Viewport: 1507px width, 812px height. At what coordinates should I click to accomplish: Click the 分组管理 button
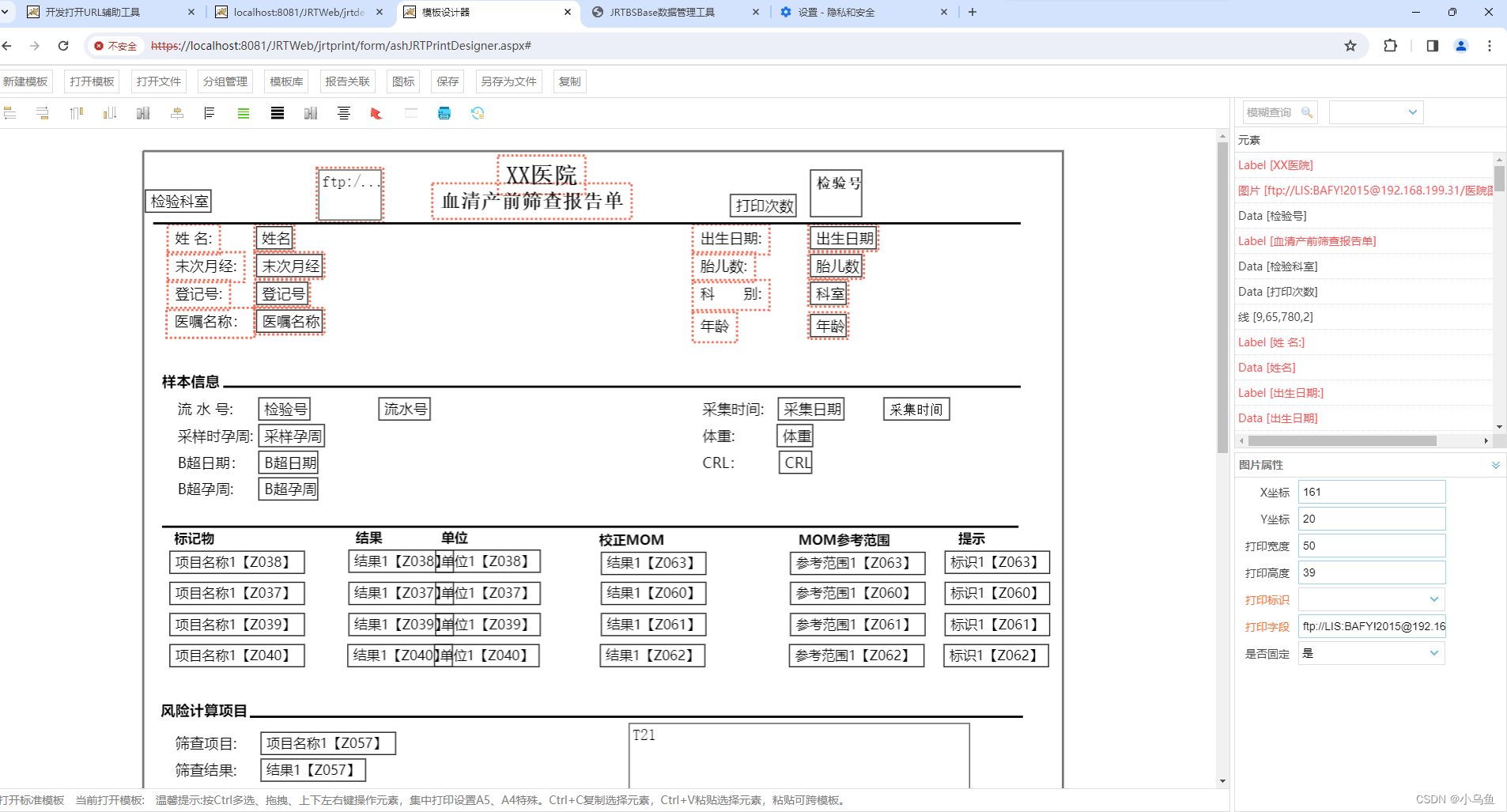225,81
